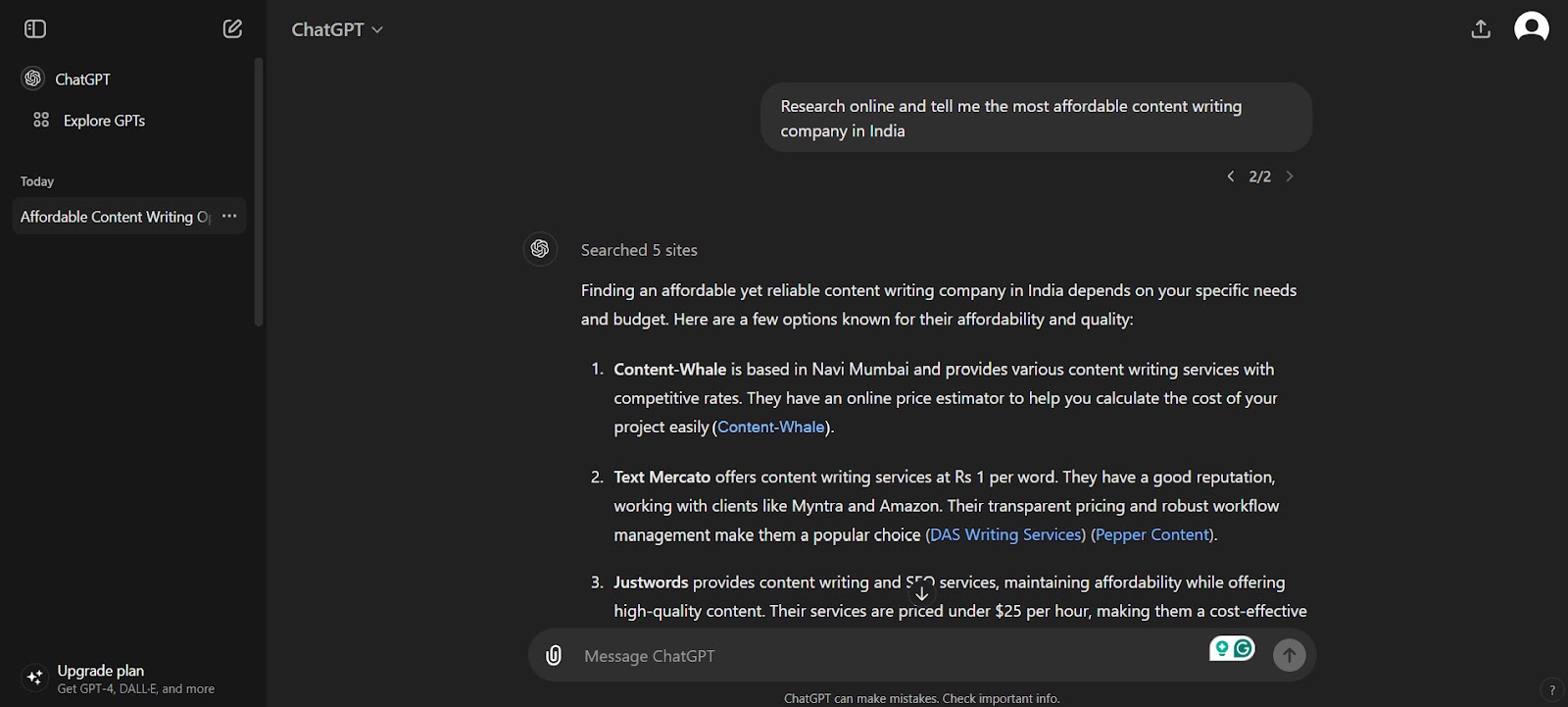
Task: Open Explore GPTs in sidebar
Action: point(129,120)
